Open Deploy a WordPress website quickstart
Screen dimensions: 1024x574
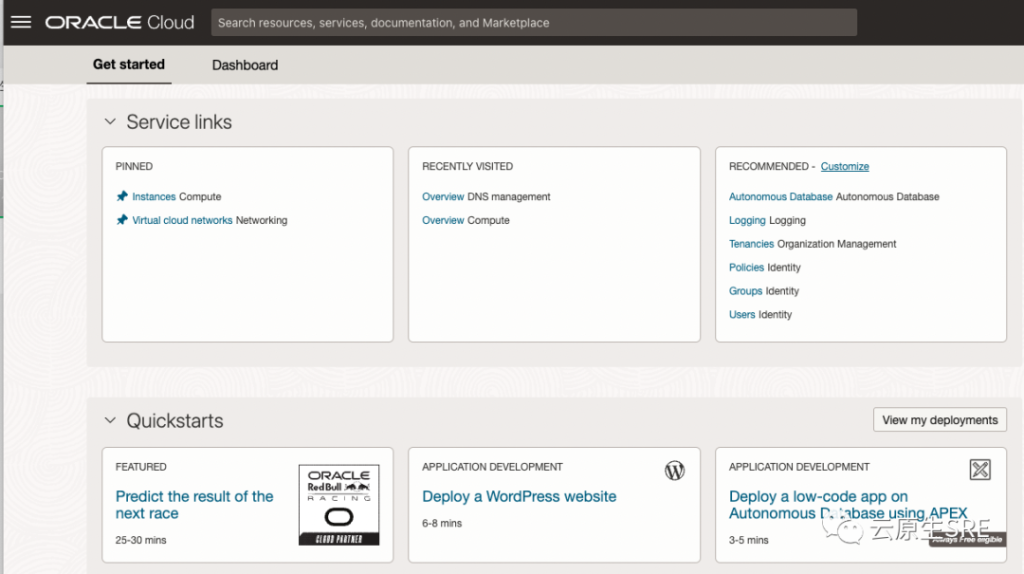(x=519, y=496)
